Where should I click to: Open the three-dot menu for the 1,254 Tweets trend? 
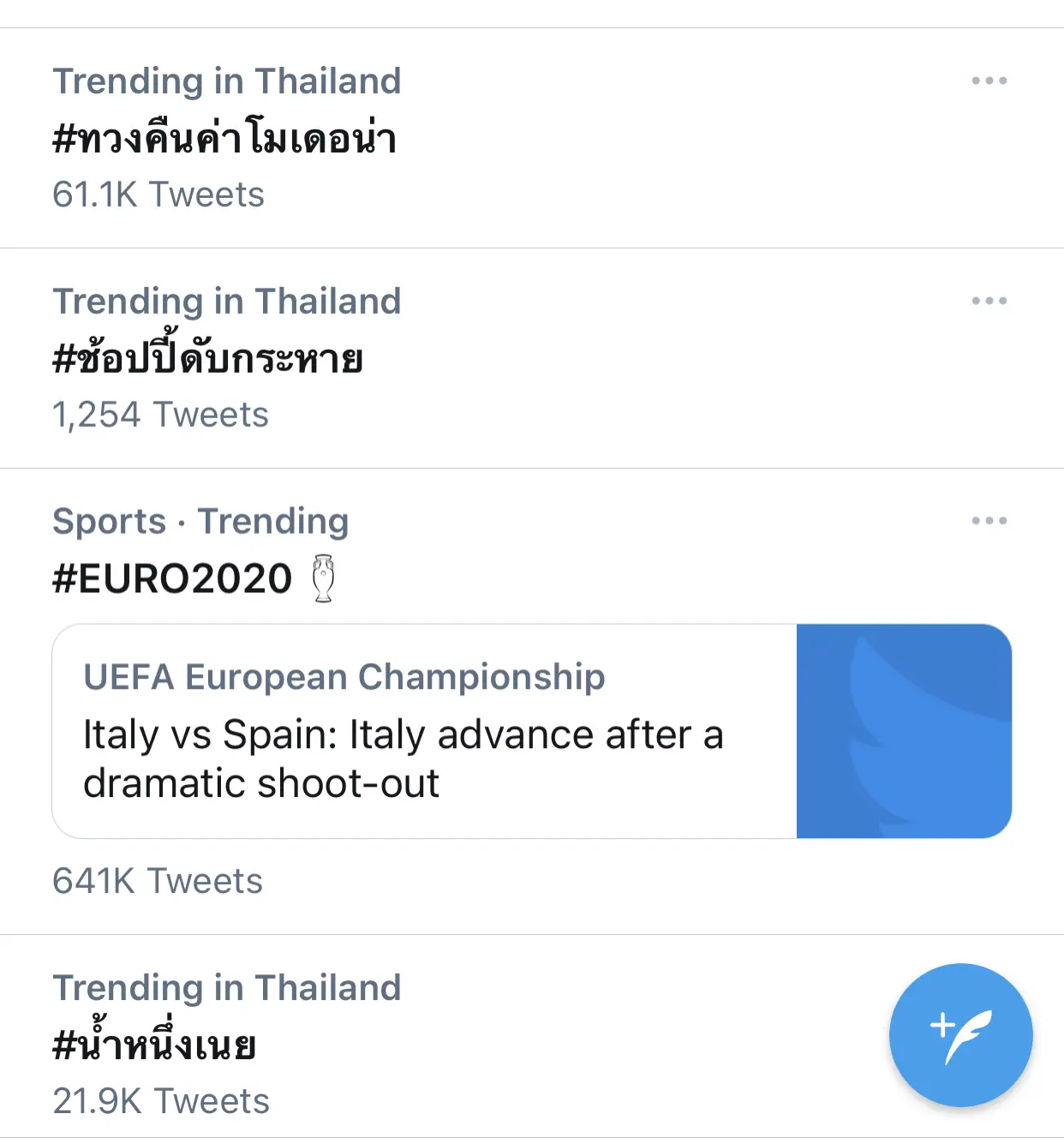click(x=989, y=301)
